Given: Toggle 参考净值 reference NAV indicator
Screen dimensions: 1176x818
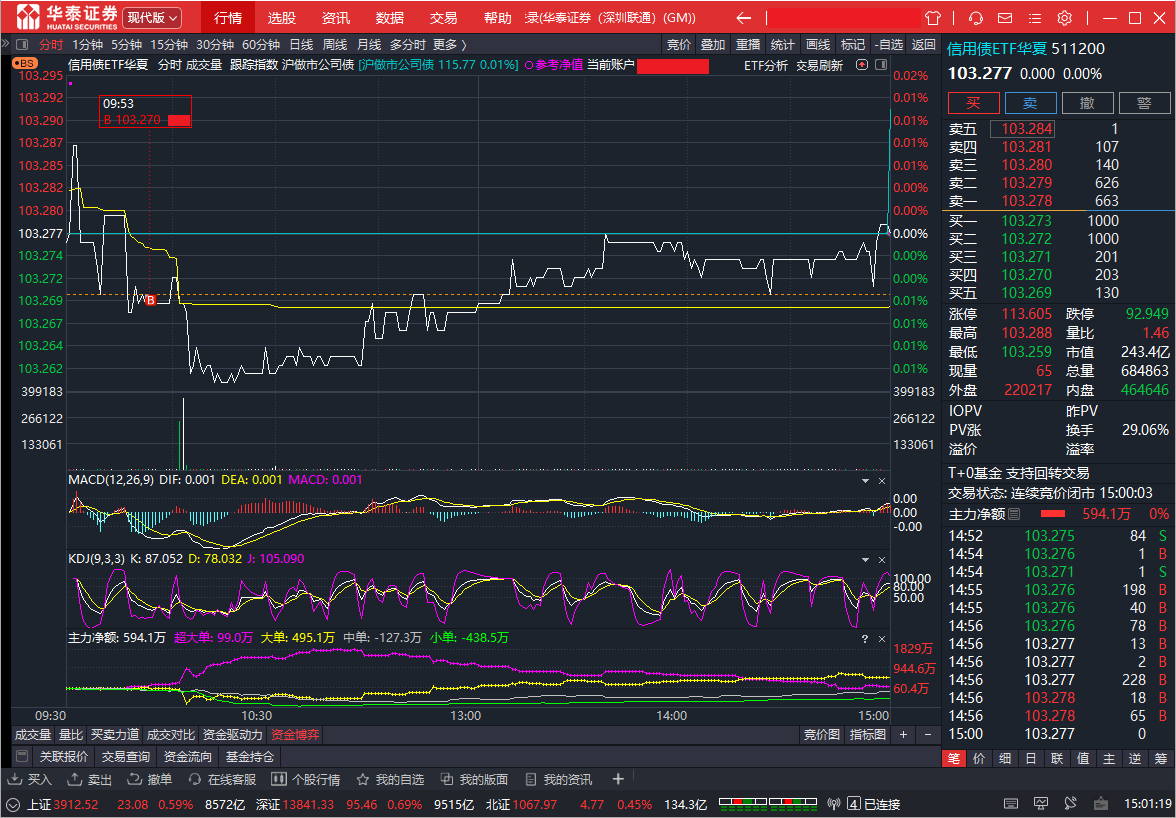Looking at the screenshot, I should (x=554, y=65).
